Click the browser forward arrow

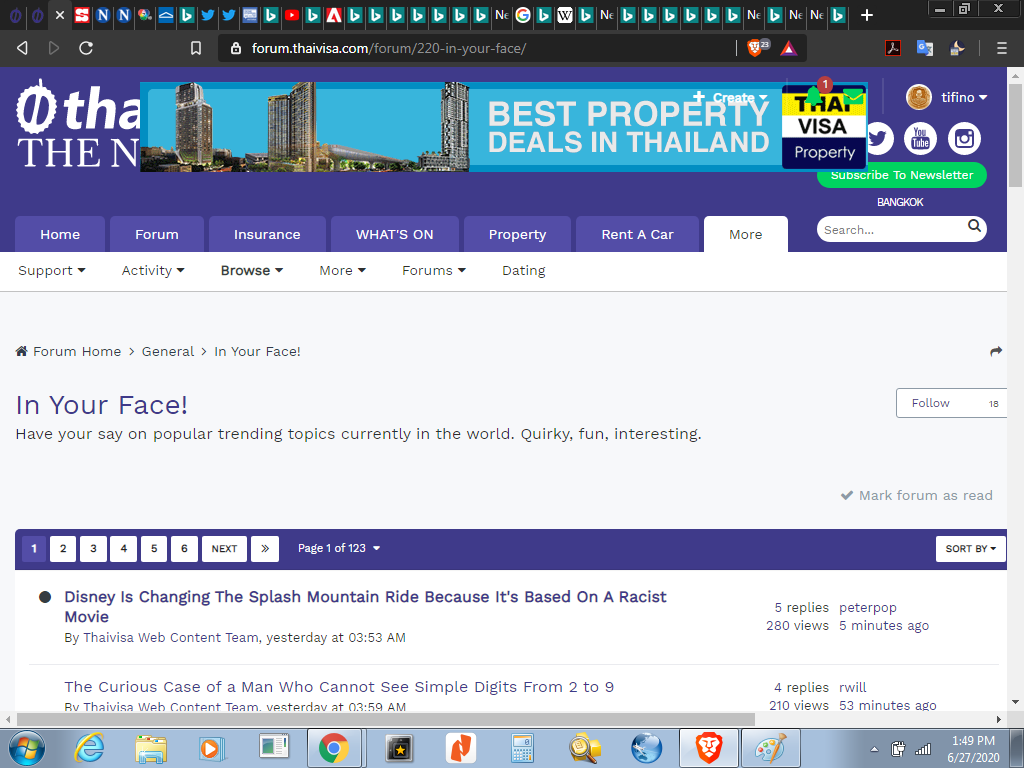point(54,48)
